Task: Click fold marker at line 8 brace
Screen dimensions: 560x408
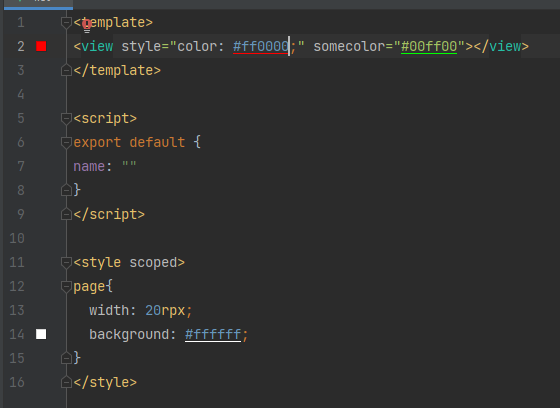Action: click(66, 190)
